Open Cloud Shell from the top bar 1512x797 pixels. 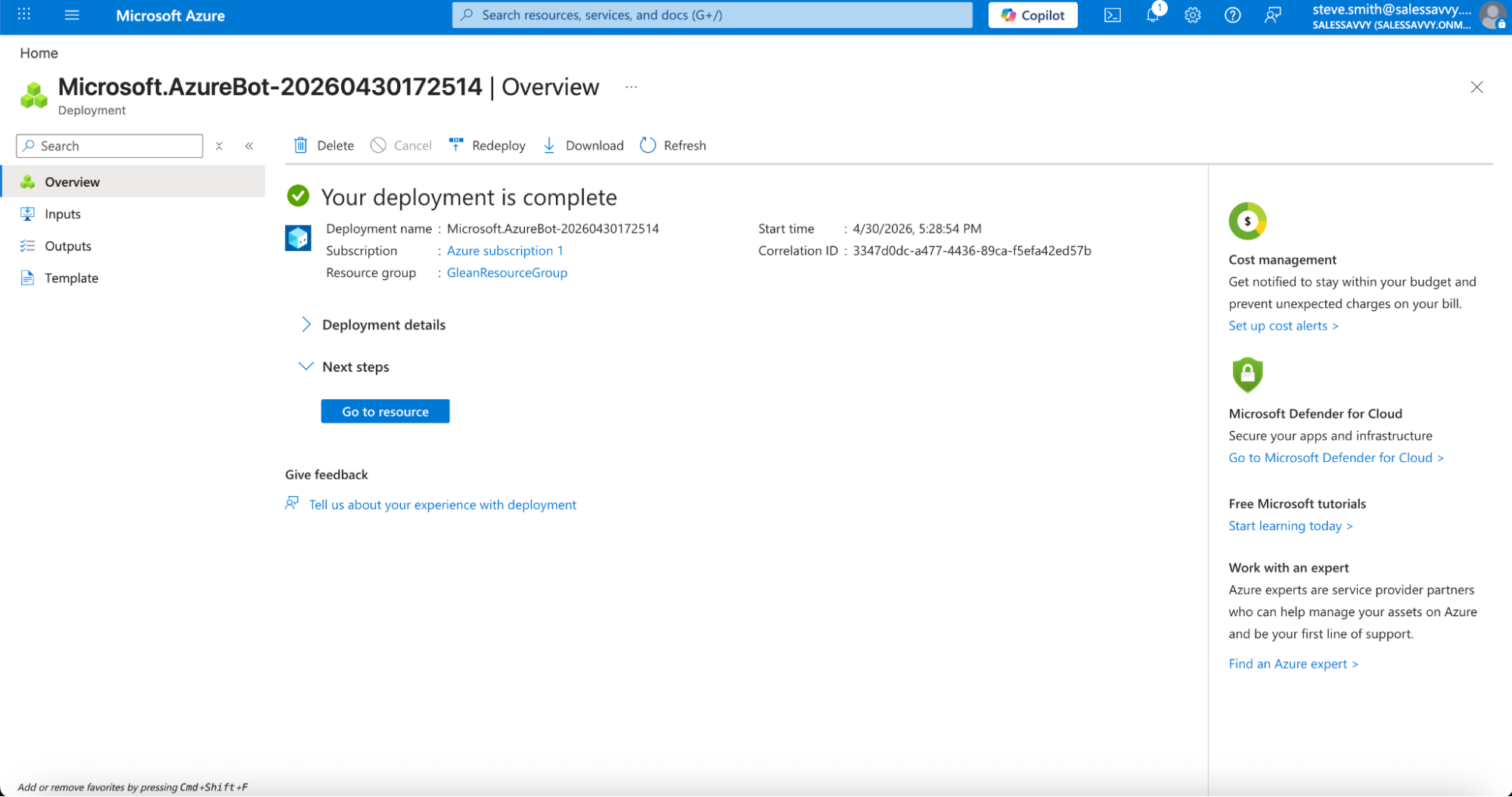(1112, 15)
